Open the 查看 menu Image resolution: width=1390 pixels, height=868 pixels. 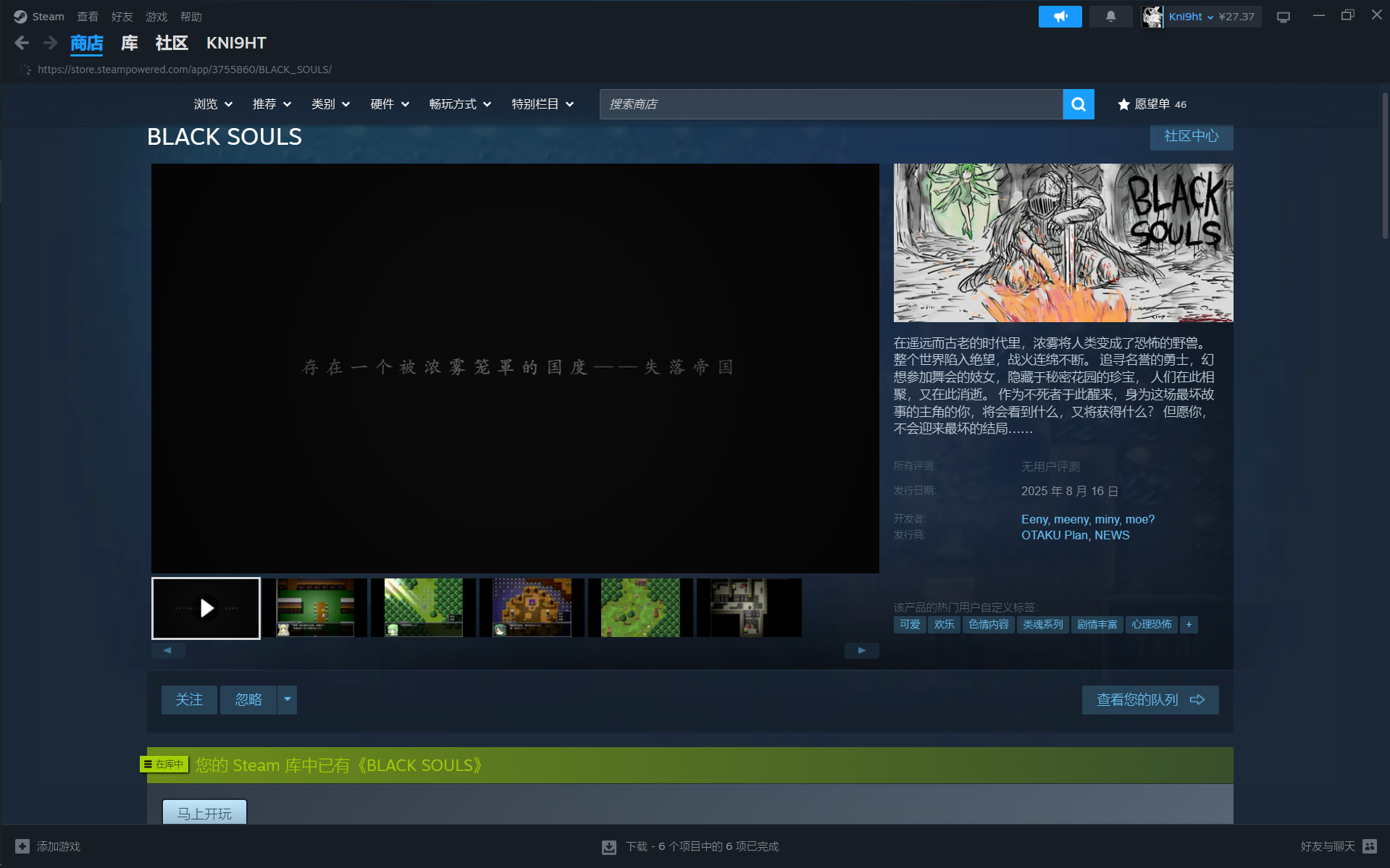(x=88, y=17)
